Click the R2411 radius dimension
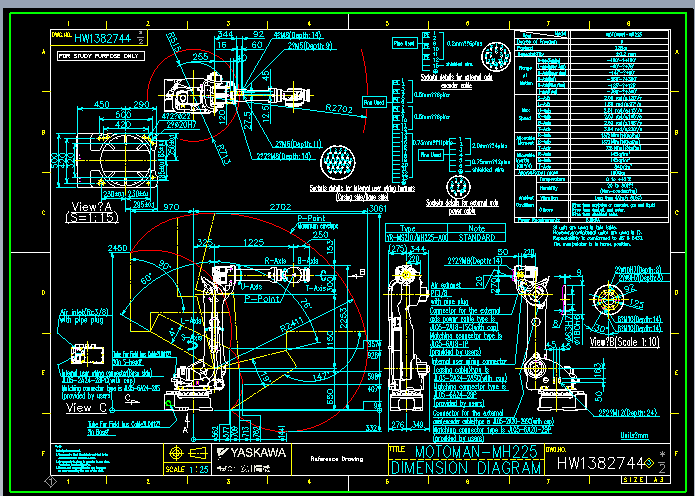This screenshot has width=695, height=496. coord(293,324)
